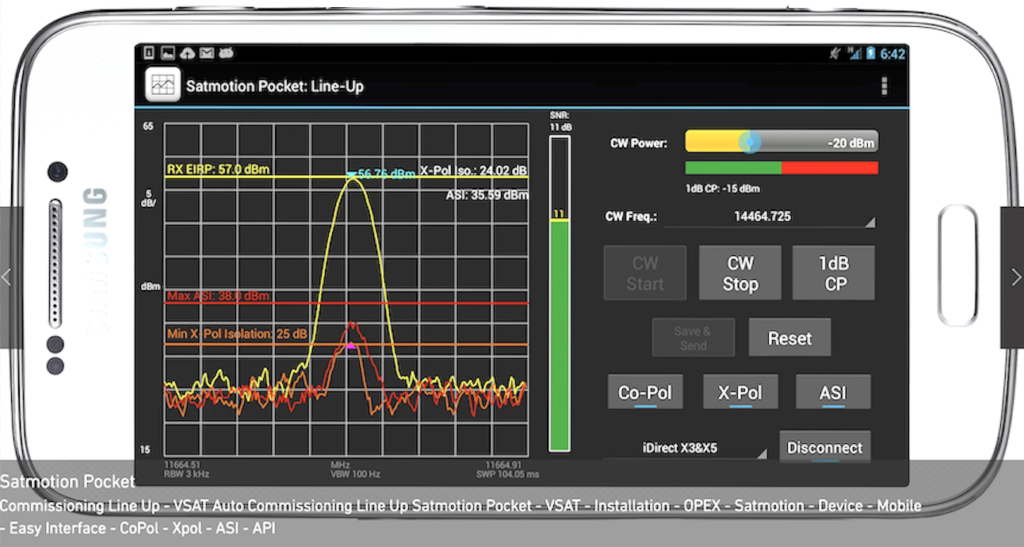Tap the signal strength icon
1024x547 pixels.
854,54
